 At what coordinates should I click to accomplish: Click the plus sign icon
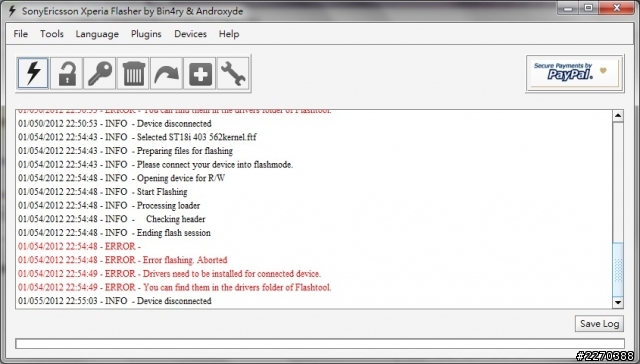pos(200,73)
